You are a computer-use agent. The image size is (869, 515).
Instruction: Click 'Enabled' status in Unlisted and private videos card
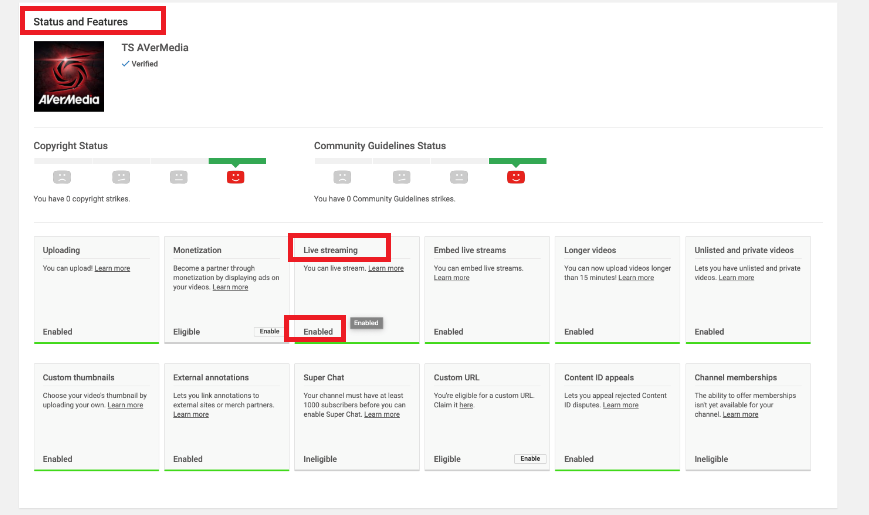pos(709,332)
